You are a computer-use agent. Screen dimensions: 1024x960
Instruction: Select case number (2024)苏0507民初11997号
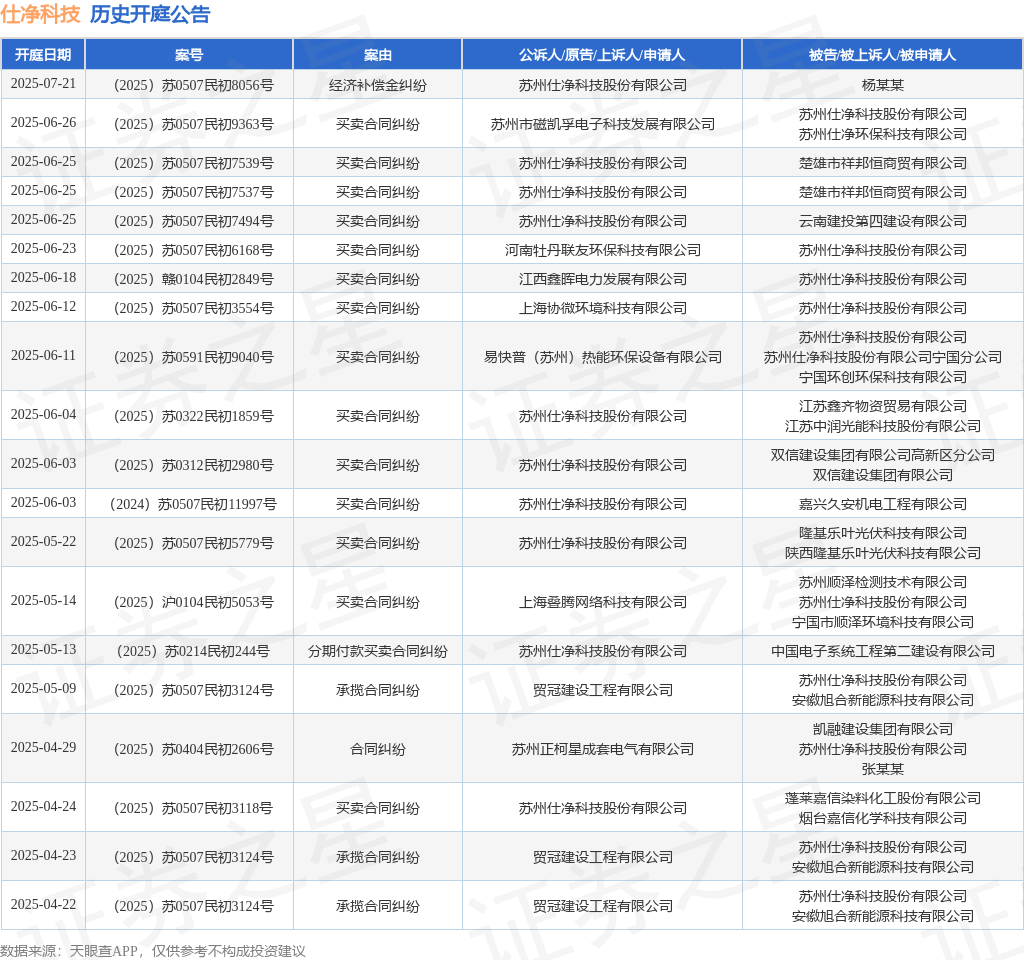(x=189, y=504)
